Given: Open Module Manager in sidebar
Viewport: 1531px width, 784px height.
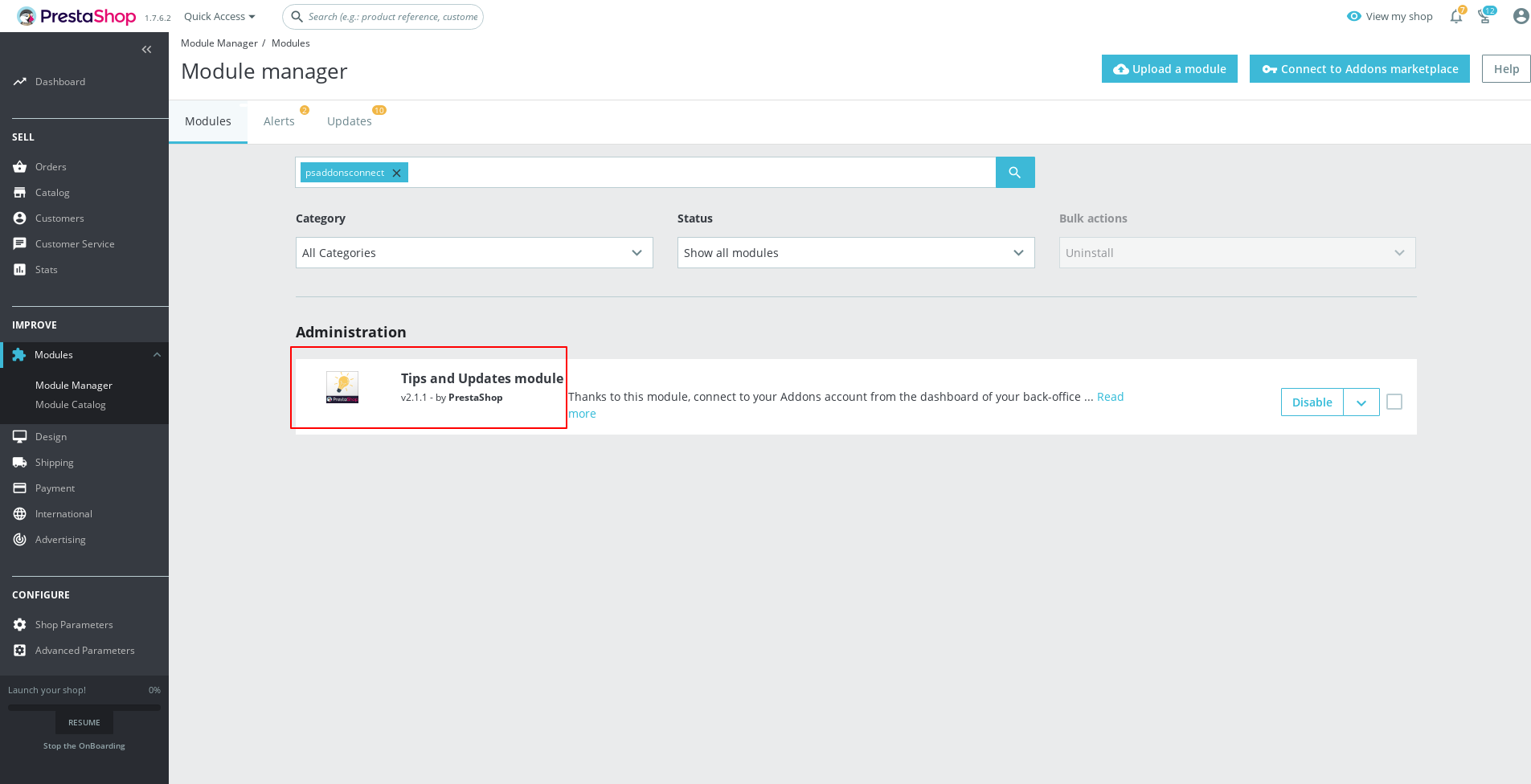Looking at the screenshot, I should click(x=74, y=386).
